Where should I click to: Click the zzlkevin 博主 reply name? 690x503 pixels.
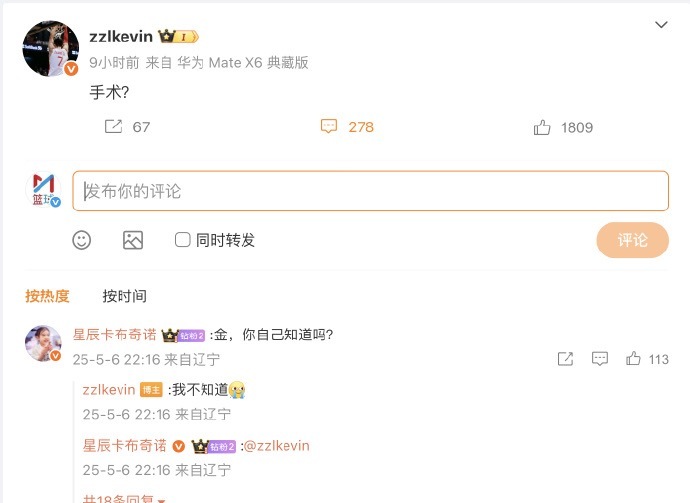coord(109,390)
